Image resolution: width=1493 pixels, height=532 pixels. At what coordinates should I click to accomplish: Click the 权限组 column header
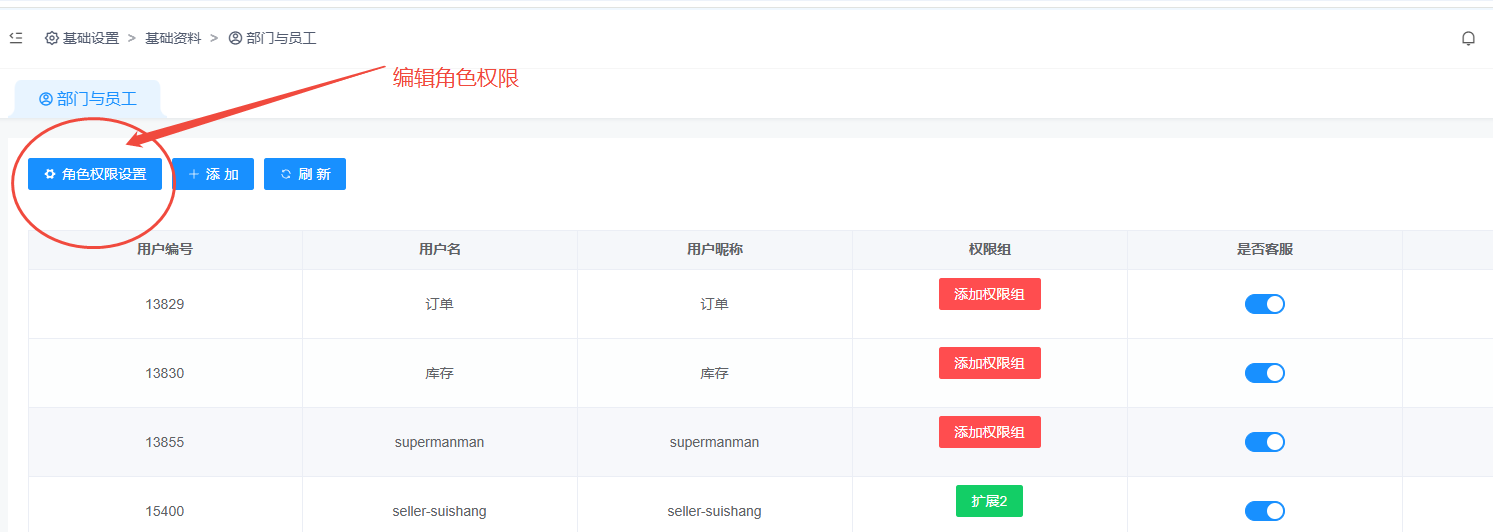point(989,249)
